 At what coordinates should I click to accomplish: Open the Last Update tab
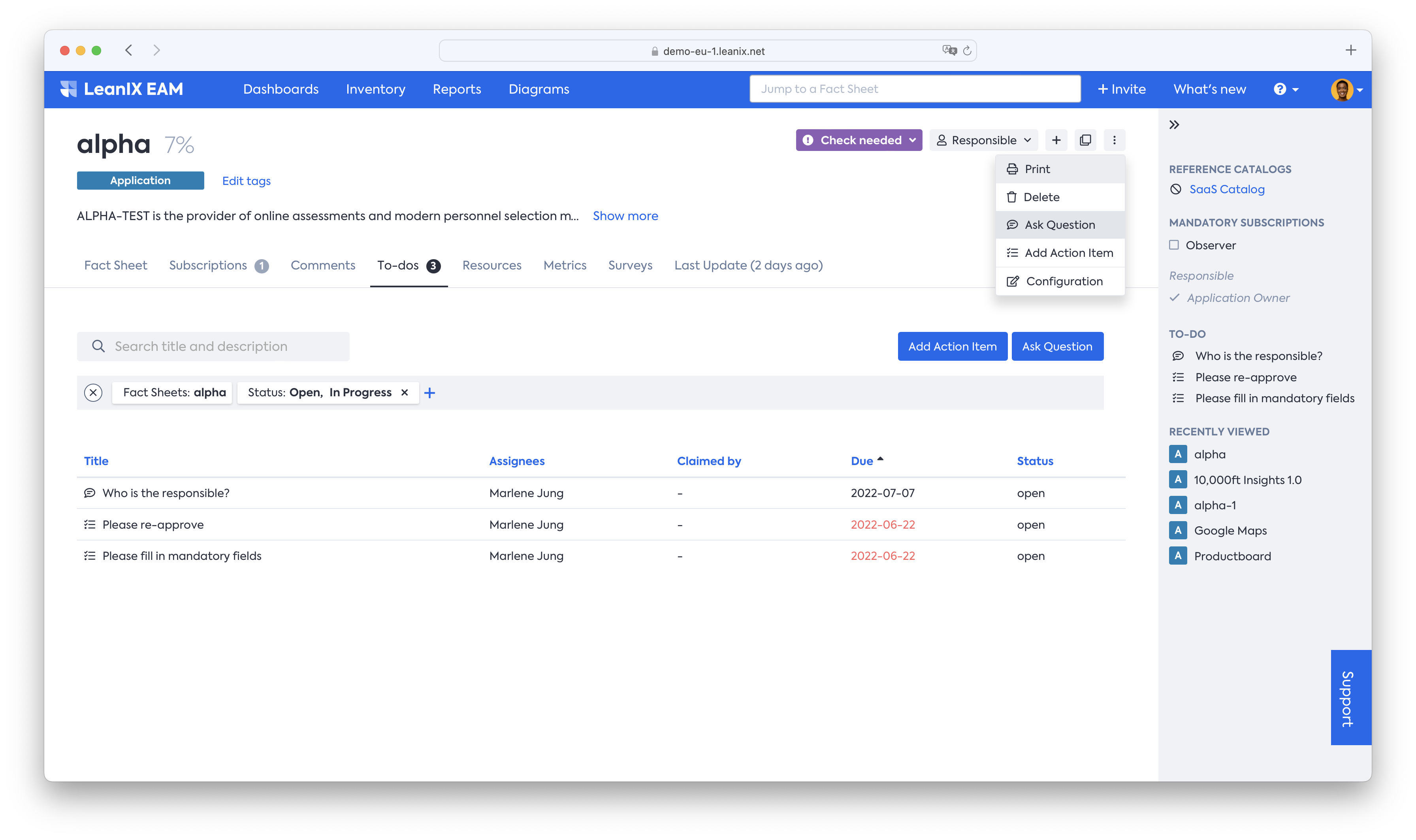(x=748, y=265)
